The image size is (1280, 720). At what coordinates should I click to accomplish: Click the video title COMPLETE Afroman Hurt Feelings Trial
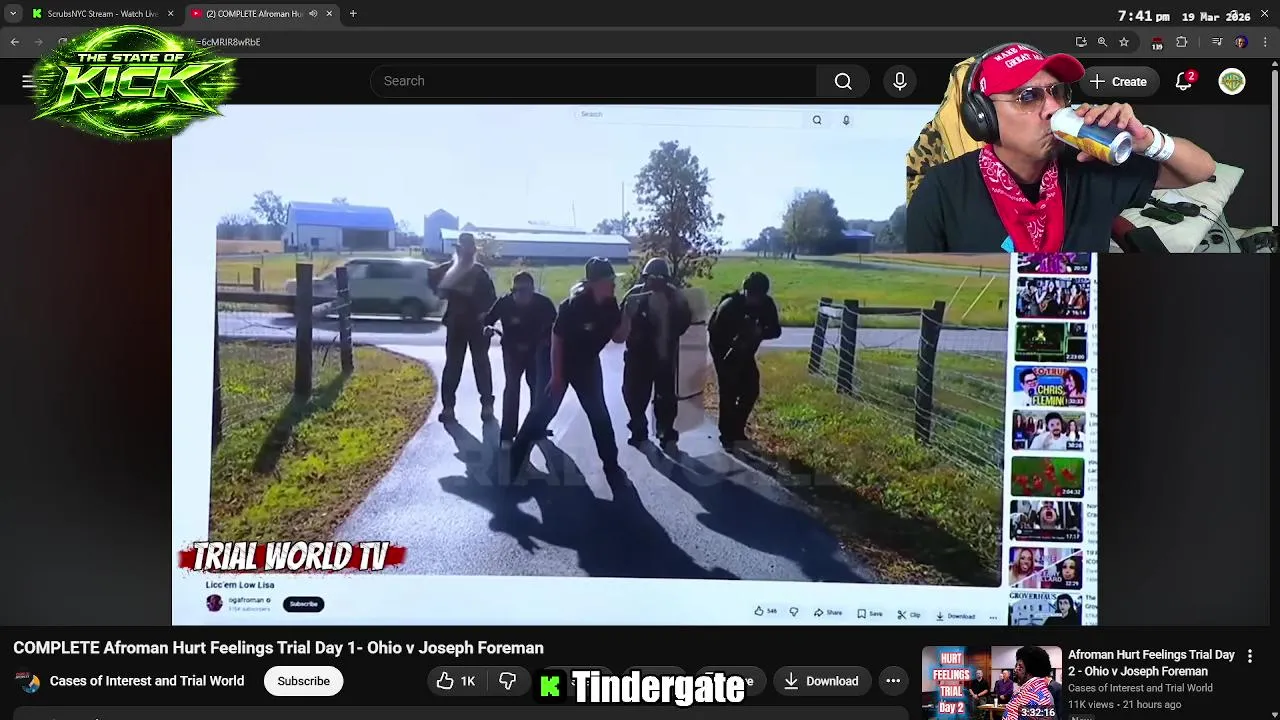pyautogui.click(x=278, y=648)
